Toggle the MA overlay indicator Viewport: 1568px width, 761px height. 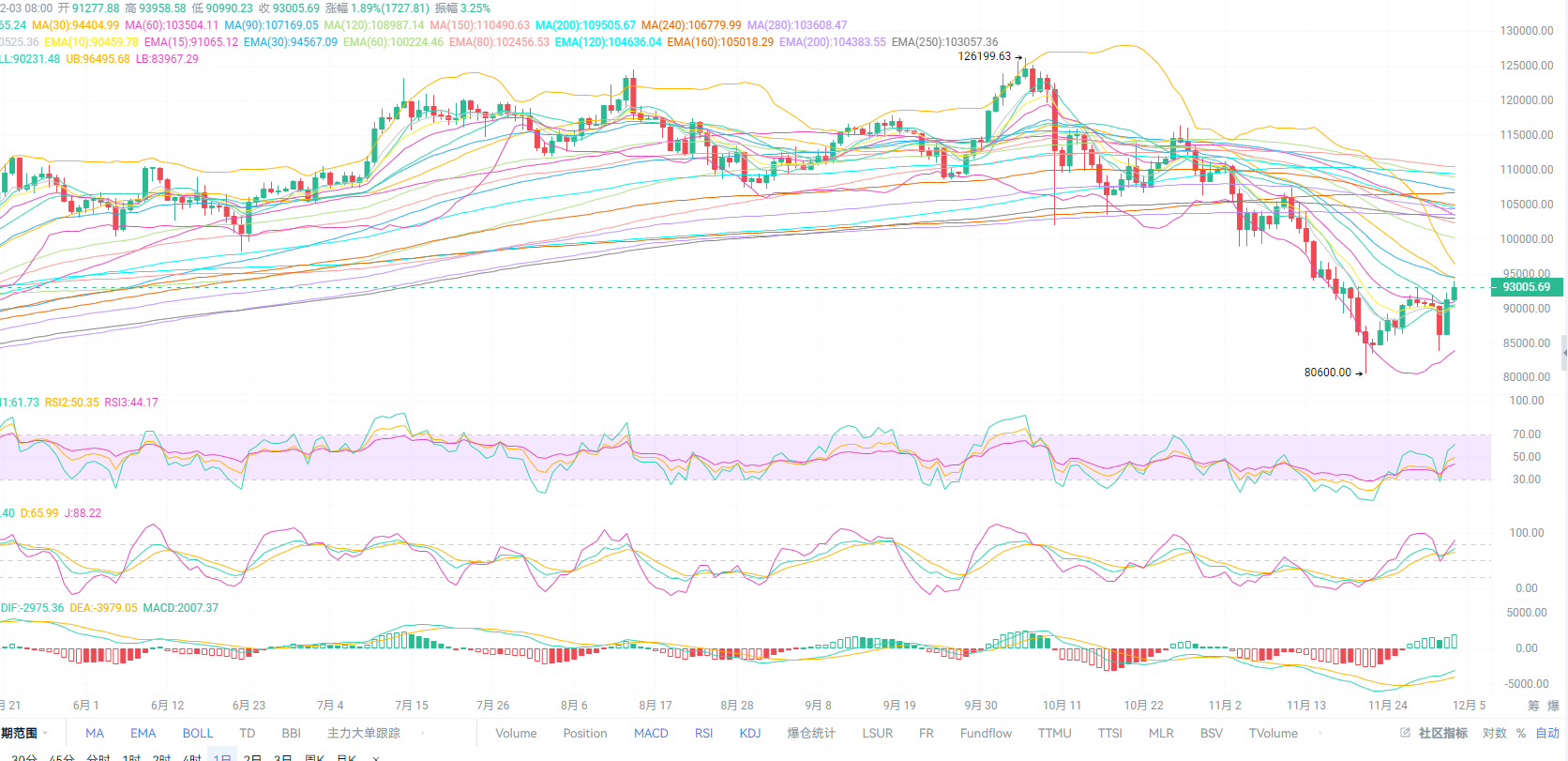click(x=95, y=733)
